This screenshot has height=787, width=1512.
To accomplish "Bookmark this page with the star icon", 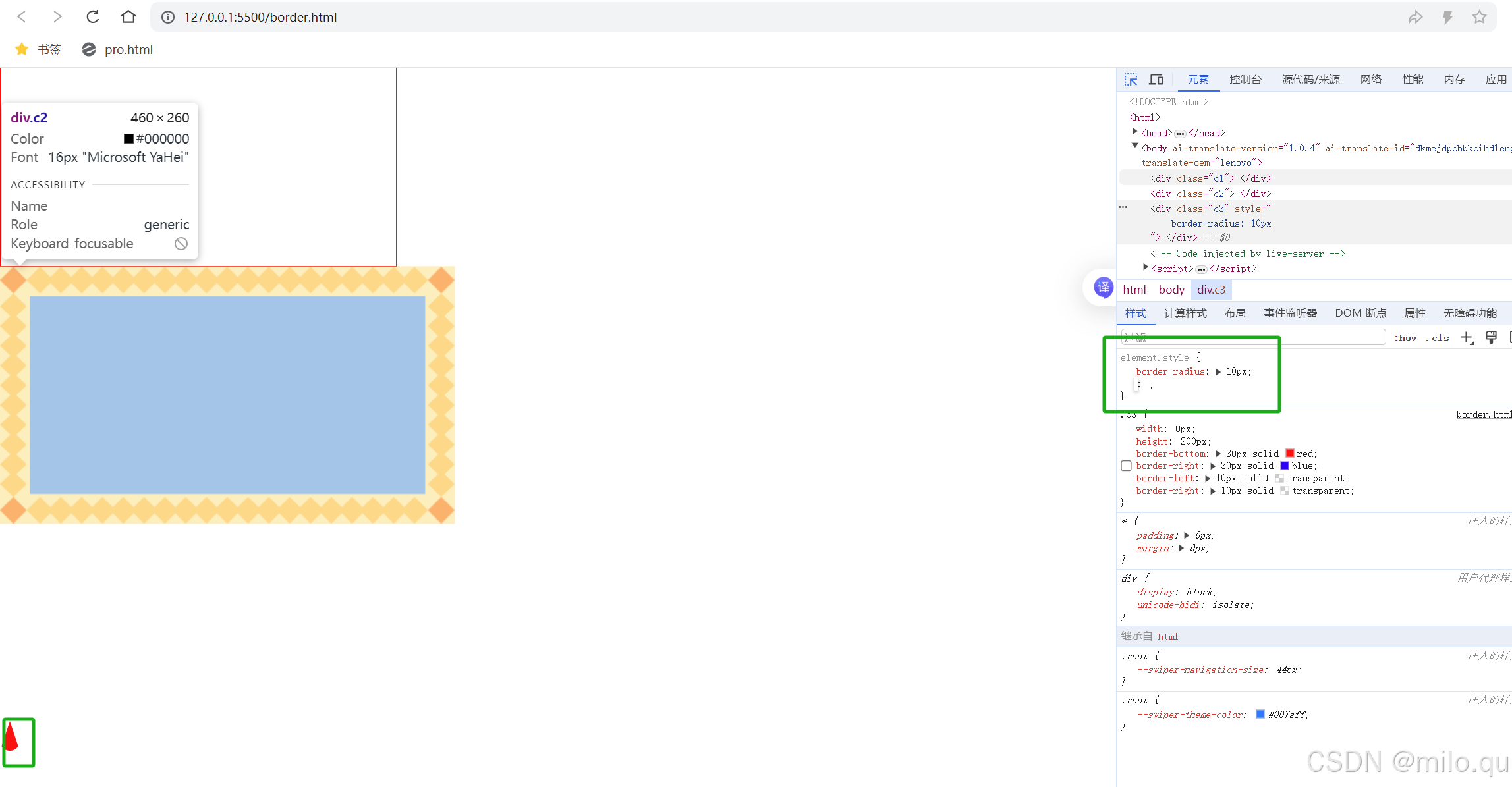I will (x=1480, y=17).
